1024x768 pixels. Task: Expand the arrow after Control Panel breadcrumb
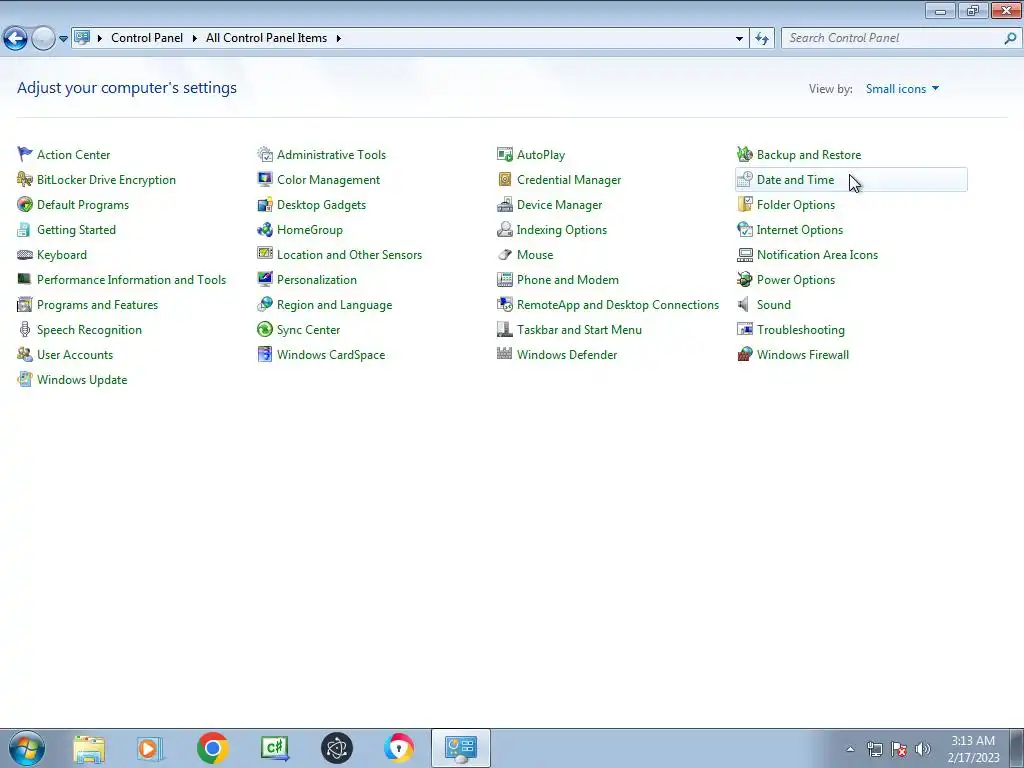pyautogui.click(x=195, y=38)
